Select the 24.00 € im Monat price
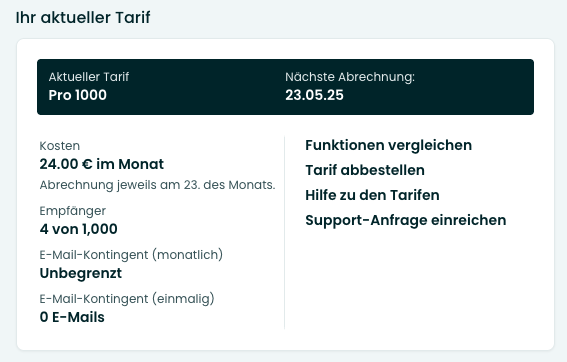567x362 pixels. [x=102, y=164]
